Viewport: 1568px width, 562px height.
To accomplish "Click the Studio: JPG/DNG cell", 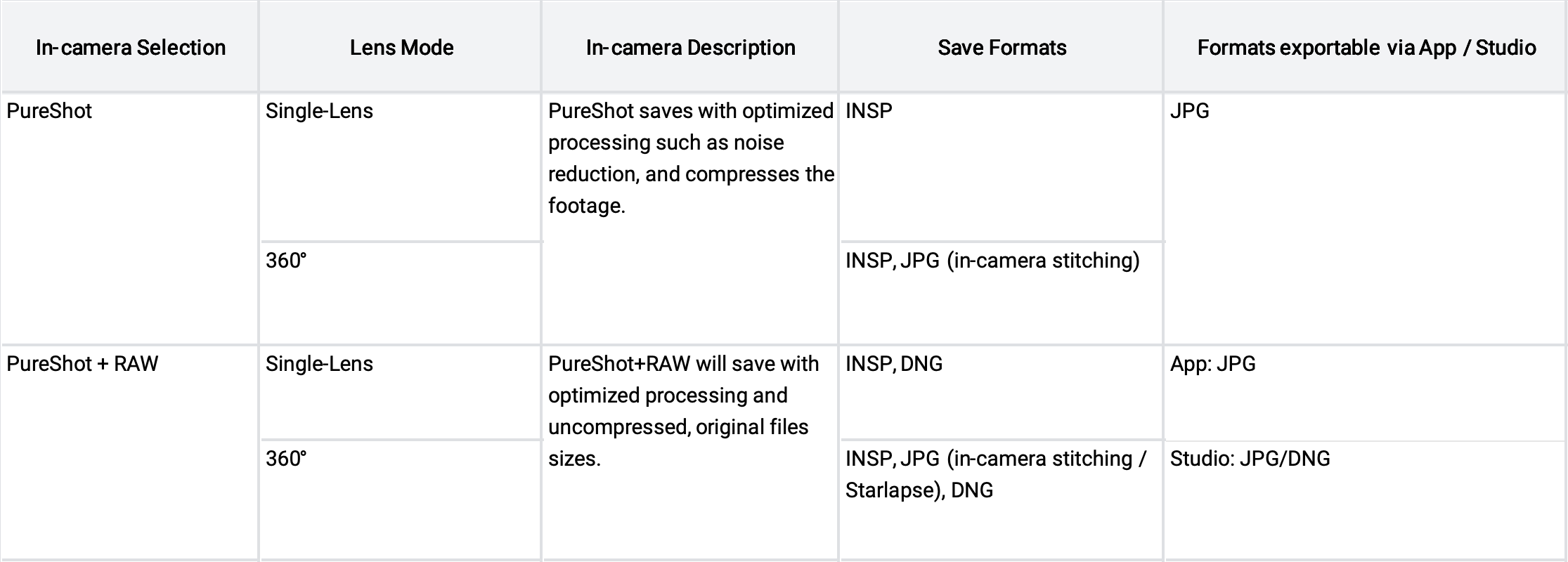I will click(x=1250, y=459).
